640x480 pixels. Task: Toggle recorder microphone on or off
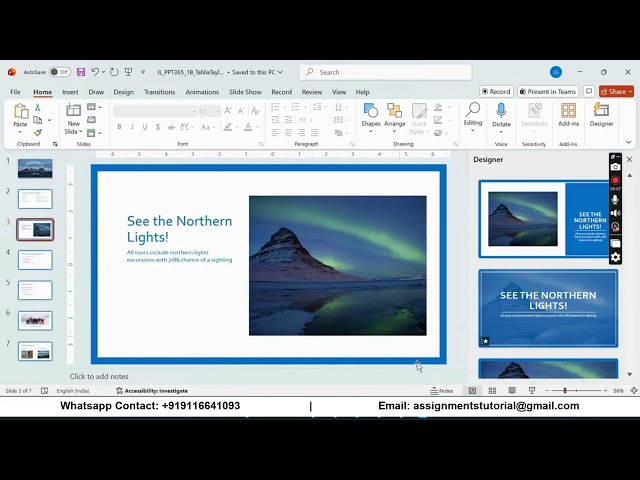615,199
